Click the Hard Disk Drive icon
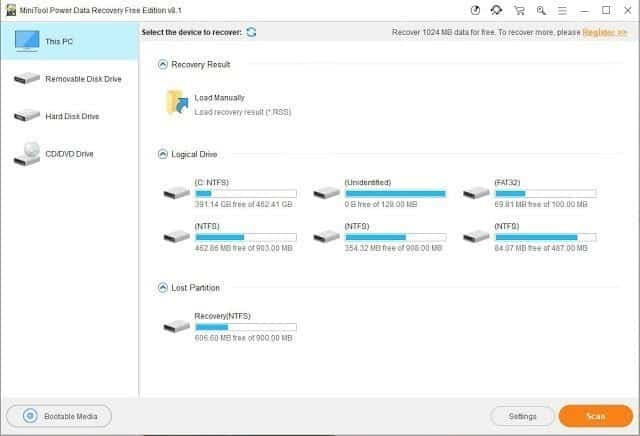640x436 pixels. point(27,116)
